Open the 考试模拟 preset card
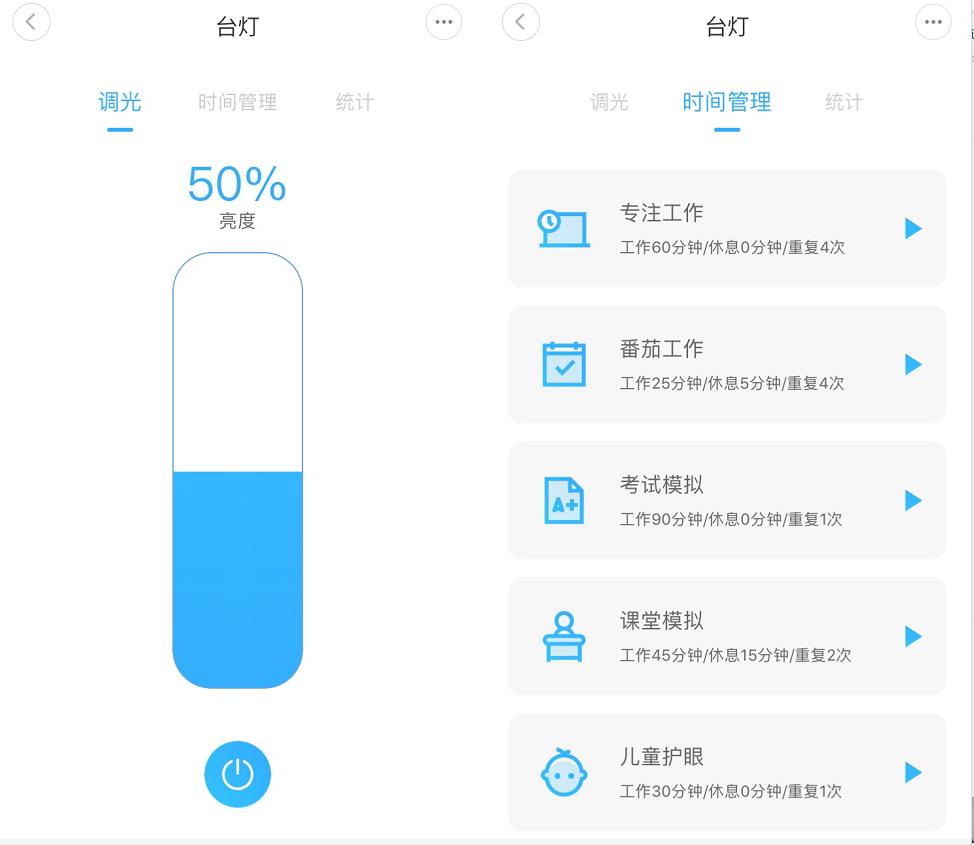The height and width of the screenshot is (845, 974). tap(727, 500)
